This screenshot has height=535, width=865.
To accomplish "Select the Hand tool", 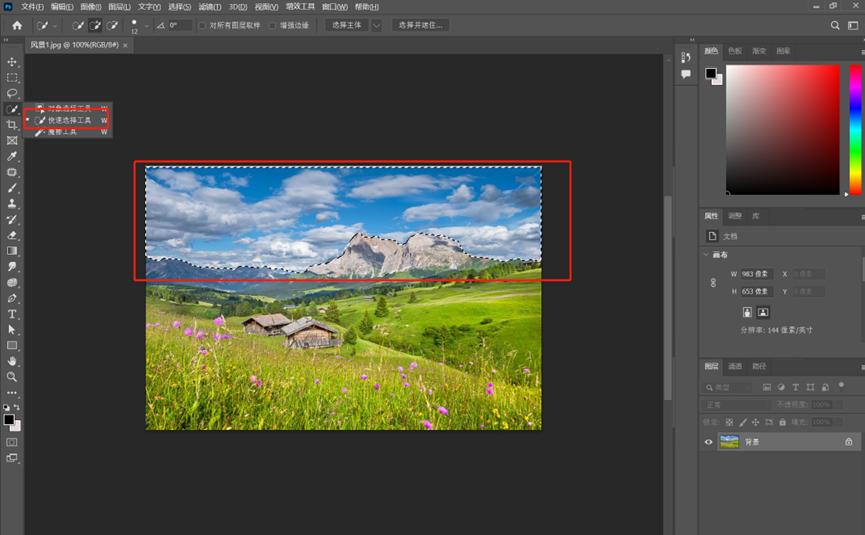I will (x=12, y=361).
